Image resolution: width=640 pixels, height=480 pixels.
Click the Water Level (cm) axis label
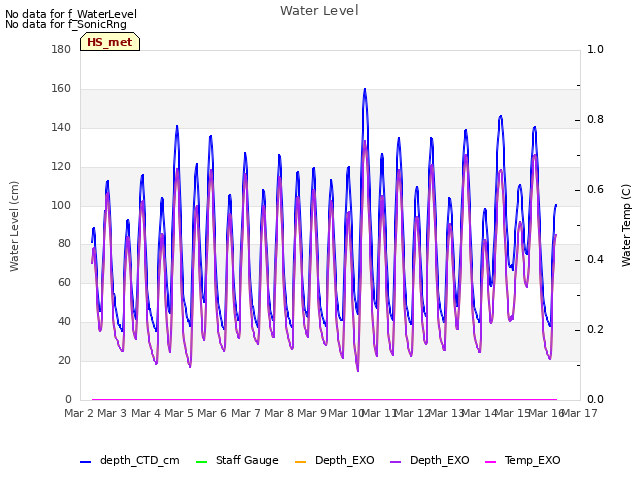click(x=14, y=226)
